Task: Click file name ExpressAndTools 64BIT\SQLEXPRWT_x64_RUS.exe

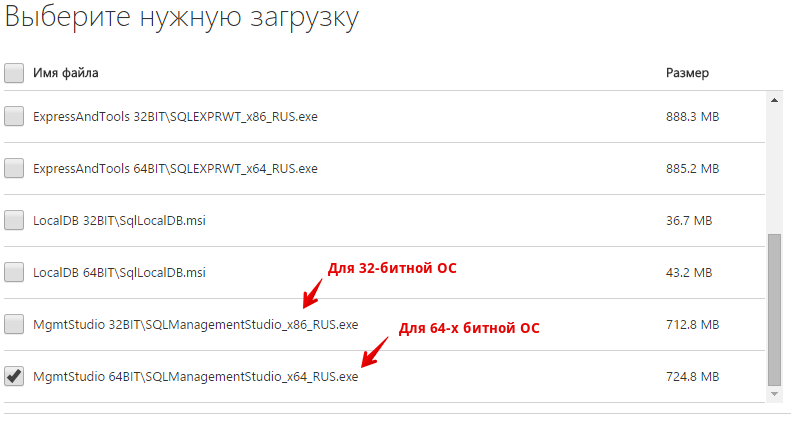Action: (176, 169)
